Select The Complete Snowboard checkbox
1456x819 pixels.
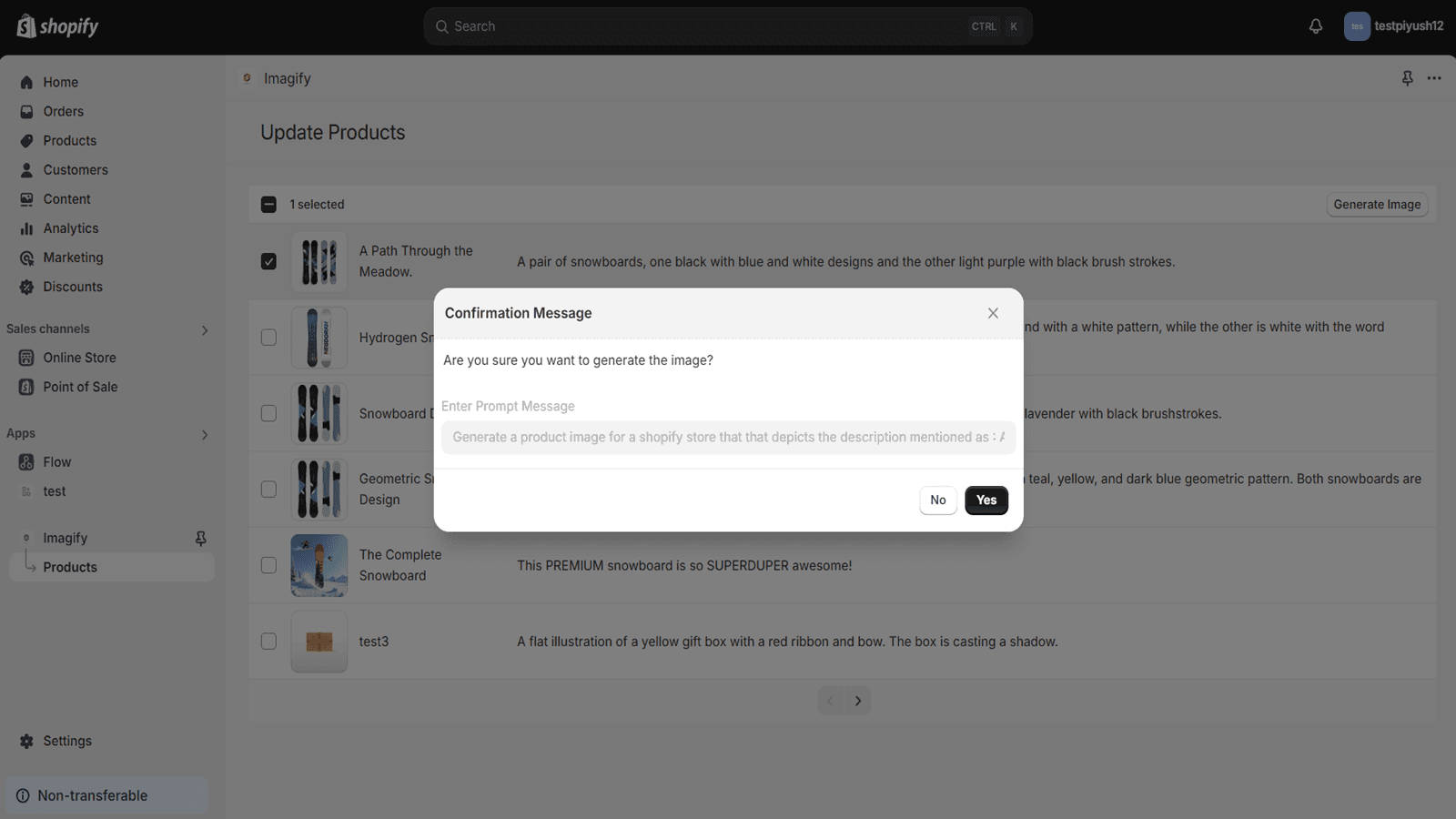point(268,564)
